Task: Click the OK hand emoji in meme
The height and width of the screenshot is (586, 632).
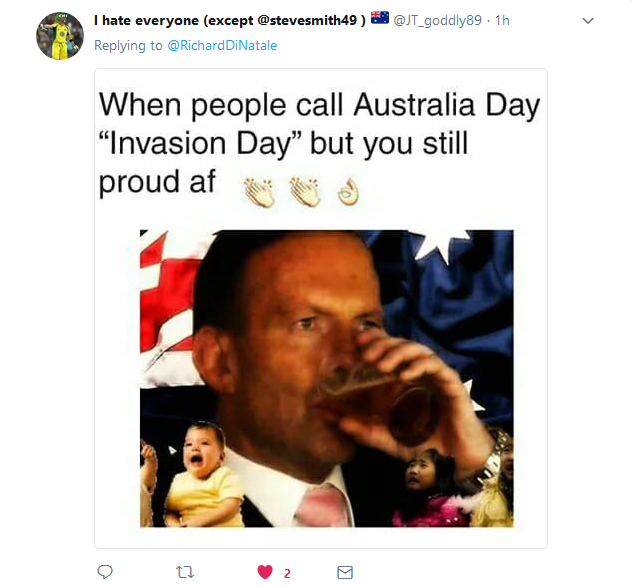Action: pos(348,192)
